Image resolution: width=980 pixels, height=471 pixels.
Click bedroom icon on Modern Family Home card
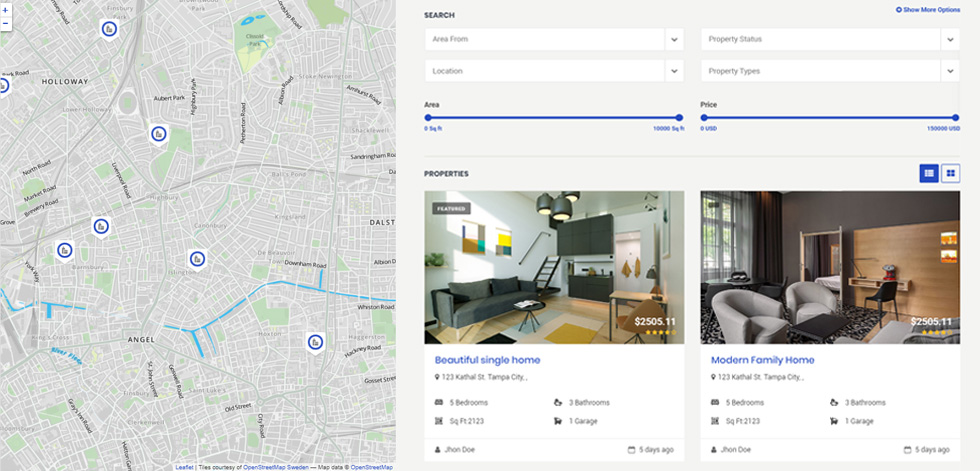click(715, 402)
